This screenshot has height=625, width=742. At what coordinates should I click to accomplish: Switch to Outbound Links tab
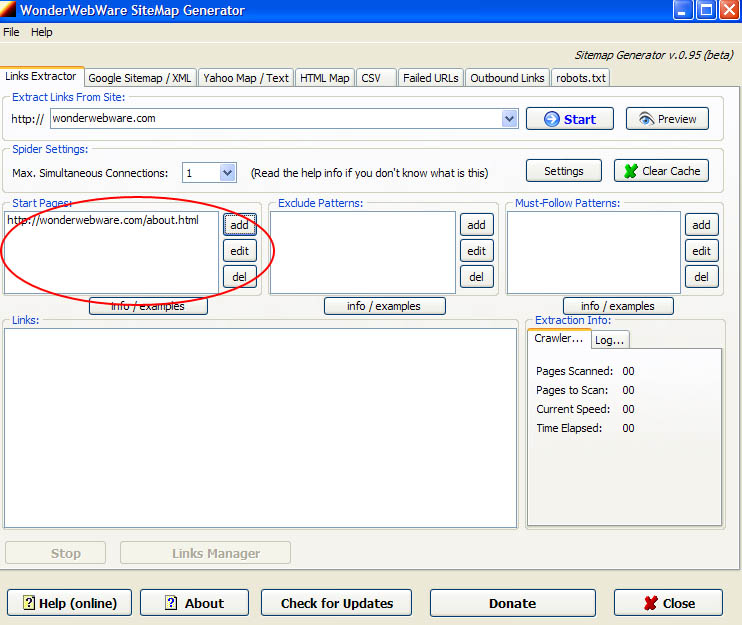click(507, 78)
